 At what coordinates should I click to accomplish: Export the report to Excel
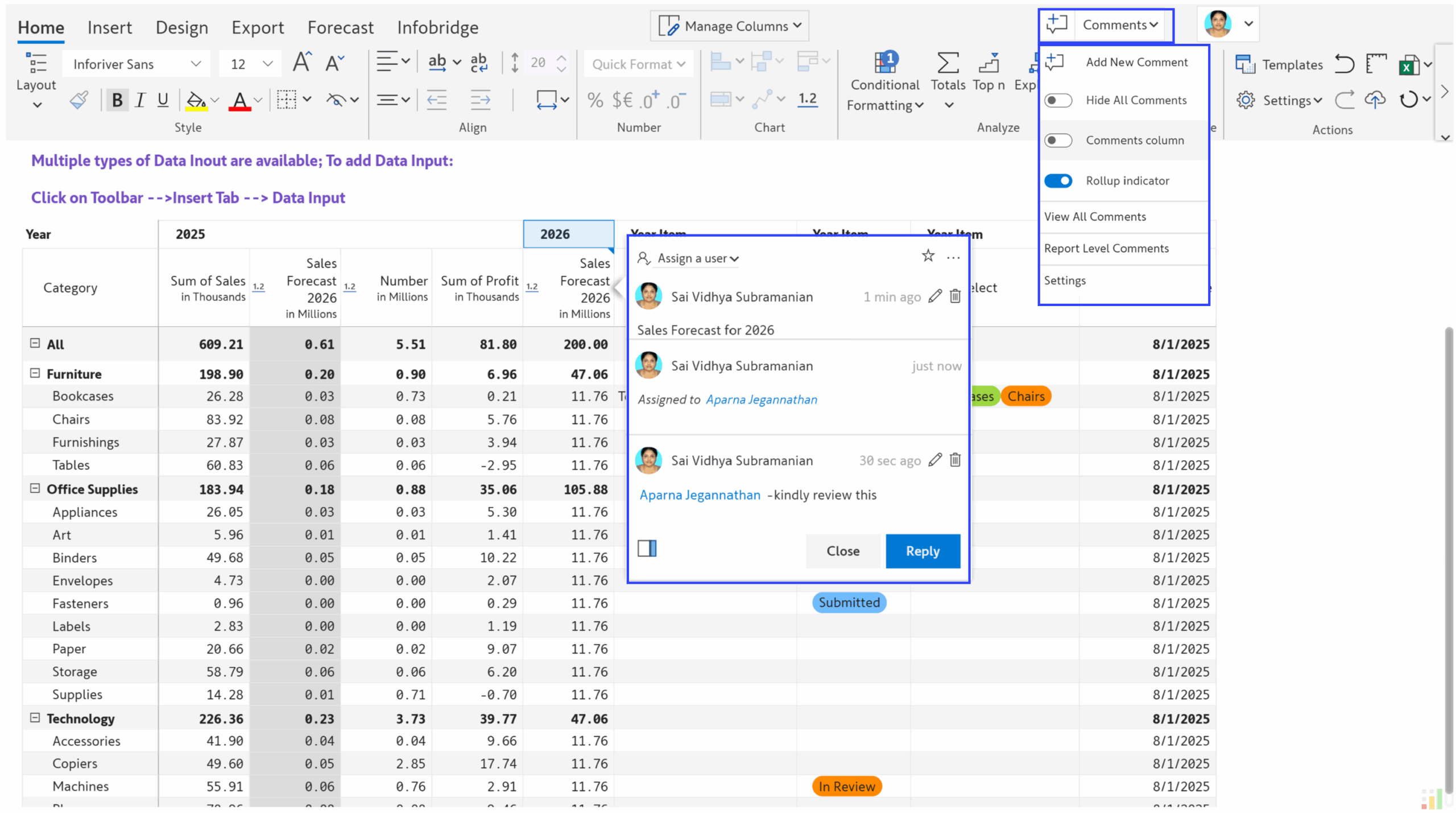1409,64
